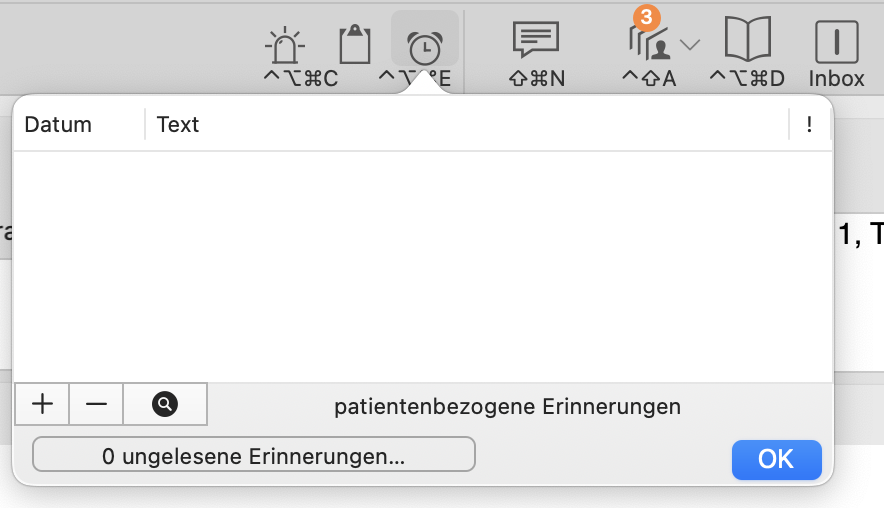The image size is (884, 508).
Task: Confirm the popover with OK
Action: 776,460
